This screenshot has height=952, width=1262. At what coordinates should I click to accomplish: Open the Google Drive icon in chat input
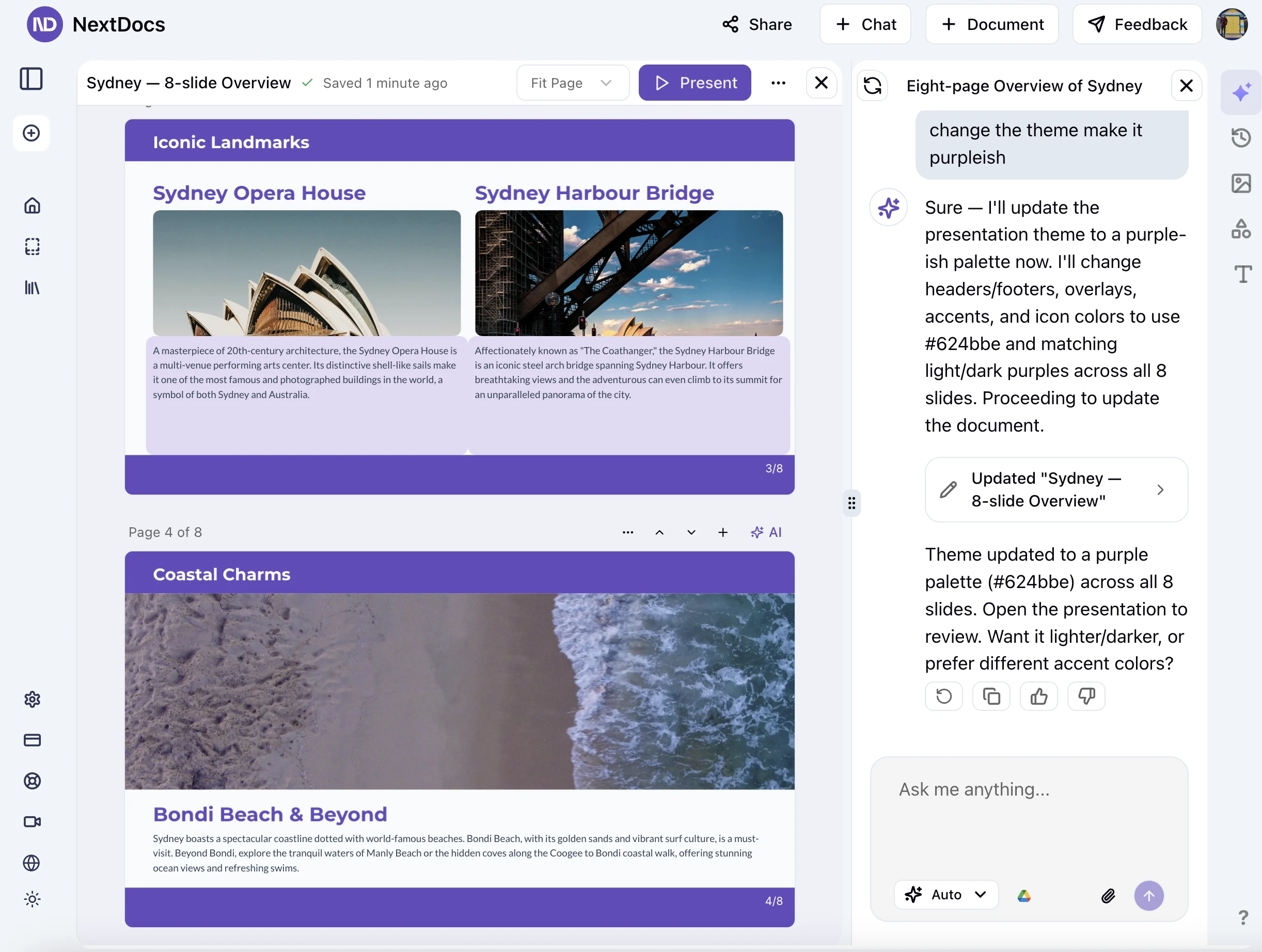[x=1023, y=895]
